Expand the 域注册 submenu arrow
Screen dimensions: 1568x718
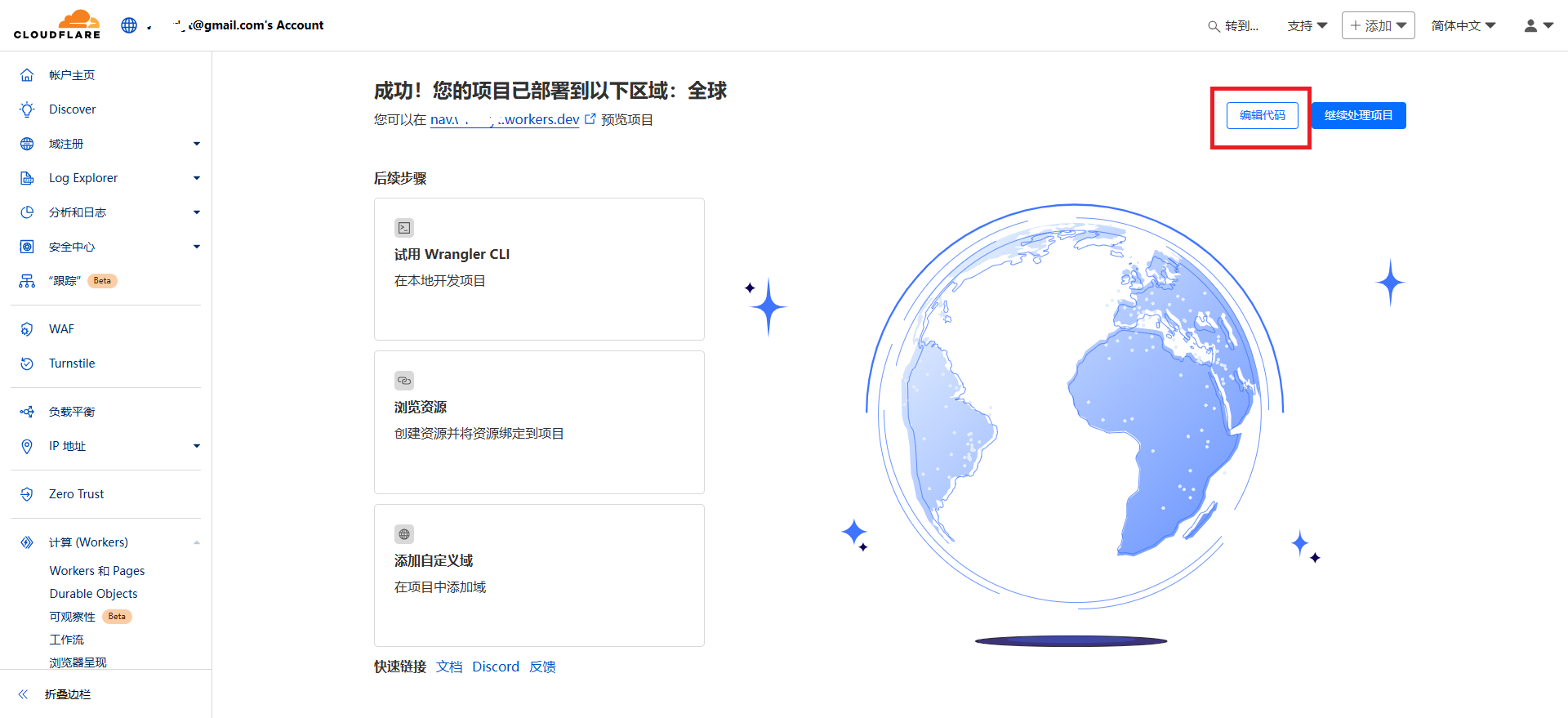tap(196, 144)
